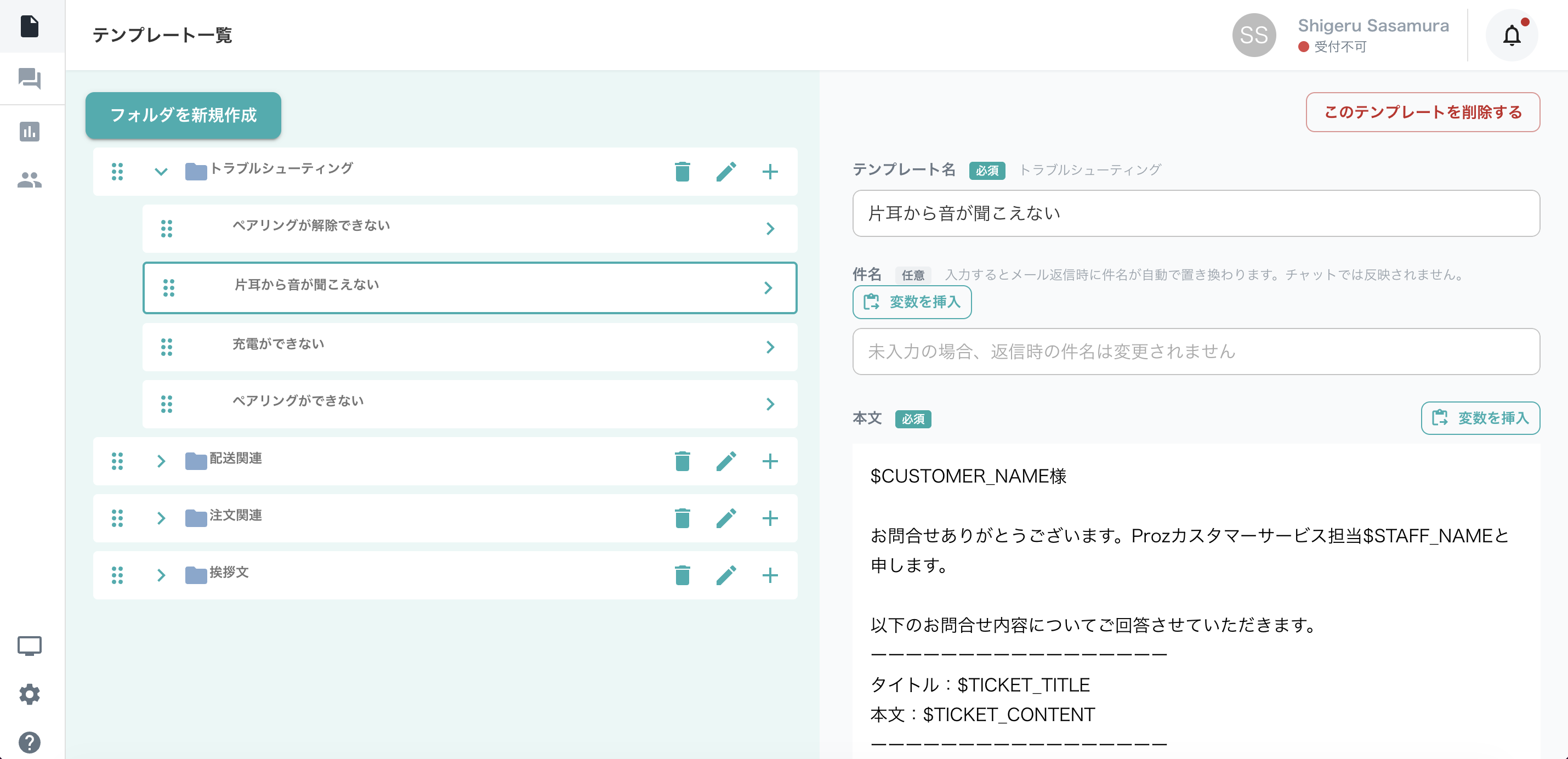This screenshot has height=759, width=1568.
Task: Click フォルダを新規作成 button
Action: [x=183, y=115]
